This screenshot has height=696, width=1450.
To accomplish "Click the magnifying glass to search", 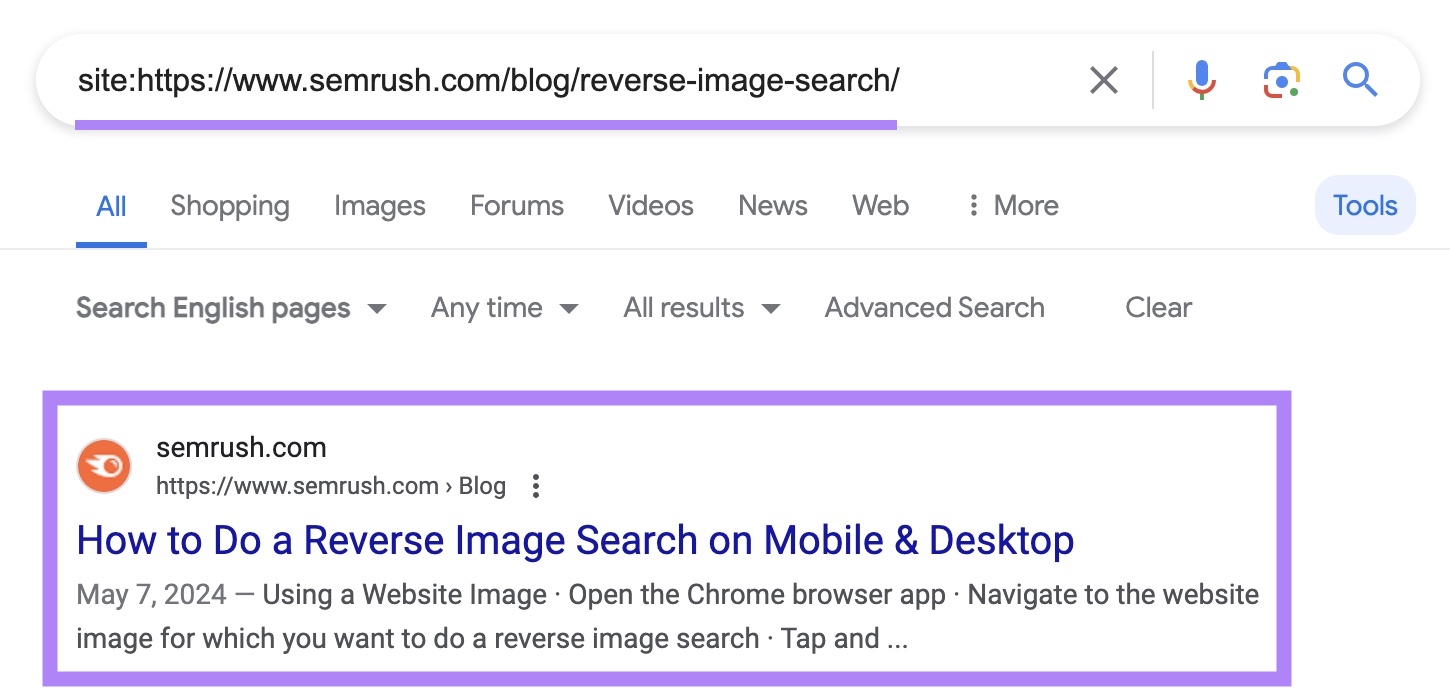I will click(x=1360, y=80).
